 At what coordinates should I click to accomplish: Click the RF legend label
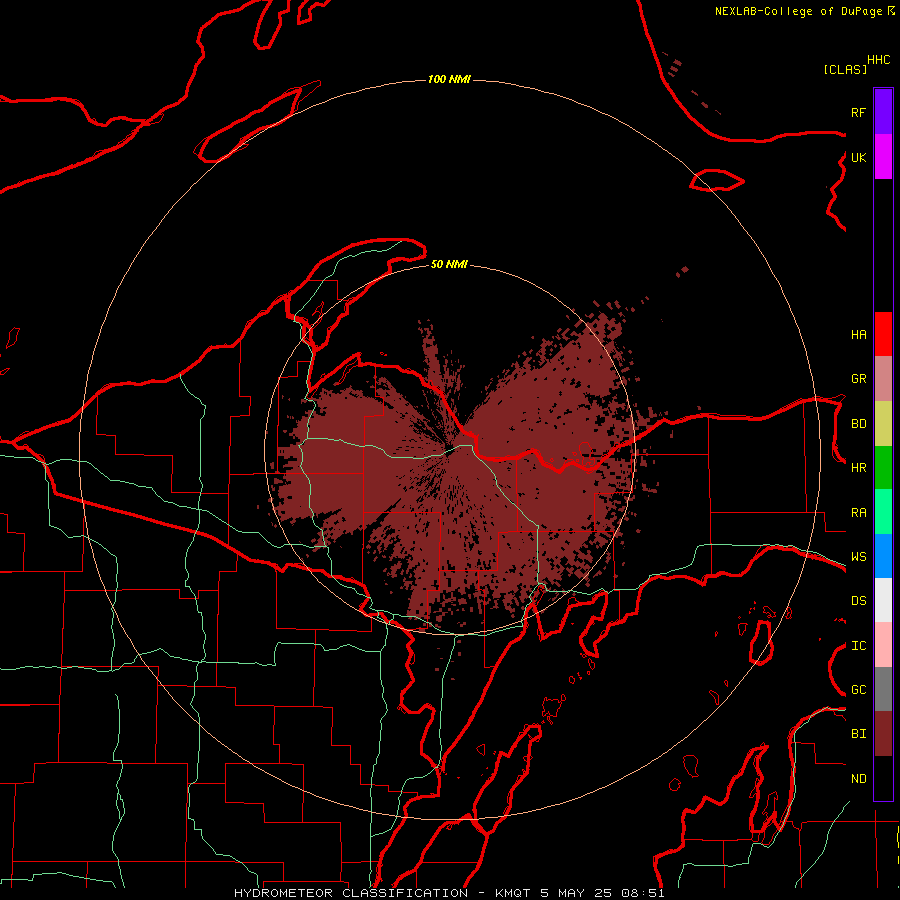[x=859, y=112]
